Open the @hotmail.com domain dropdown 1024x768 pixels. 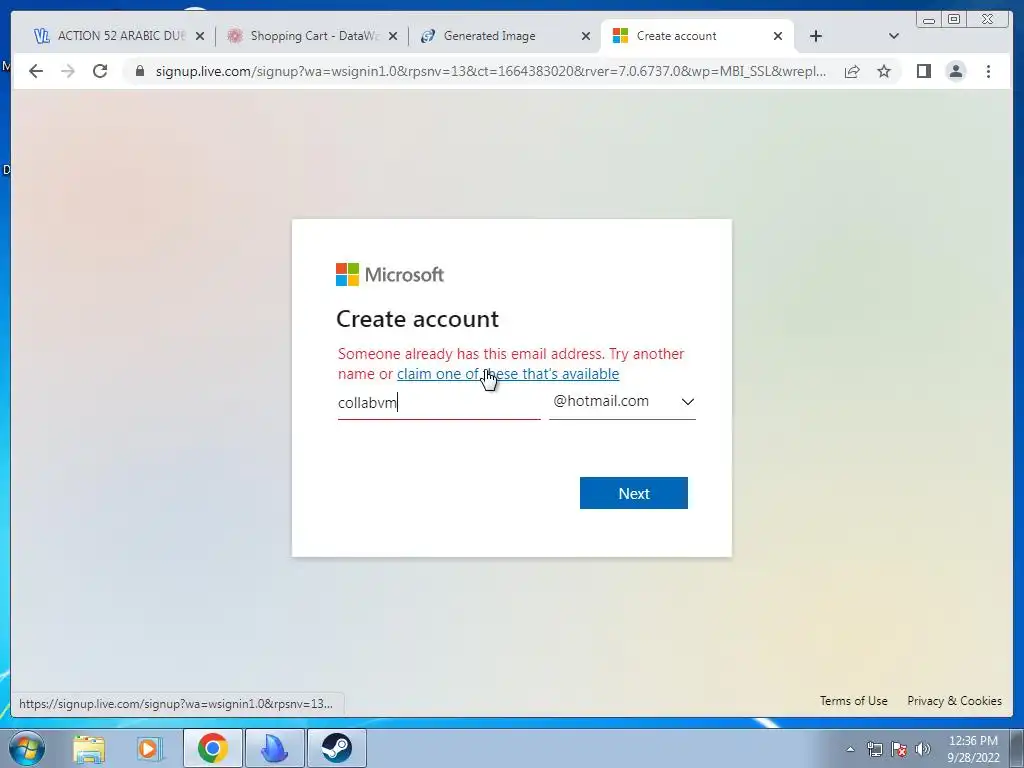tap(622, 402)
